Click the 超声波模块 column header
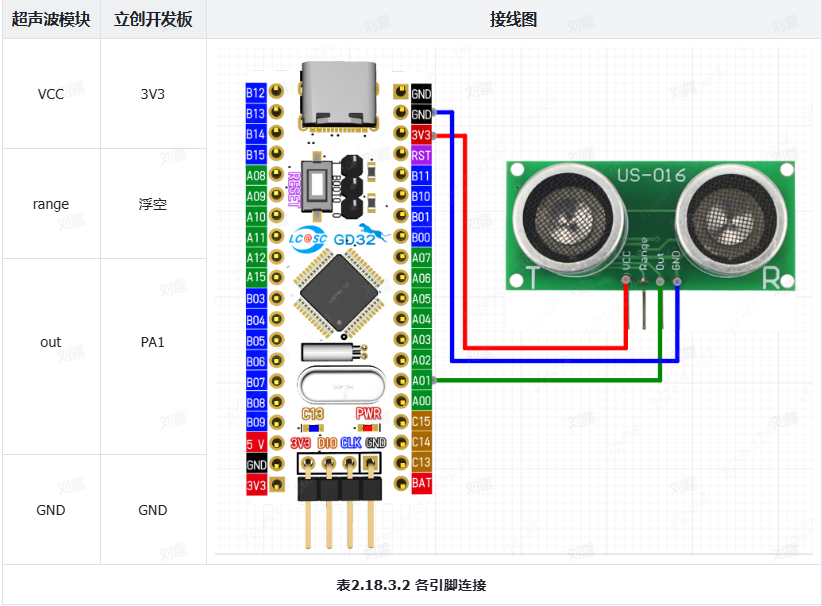This screenshot has height=606, width=822. tap(51, 19)
